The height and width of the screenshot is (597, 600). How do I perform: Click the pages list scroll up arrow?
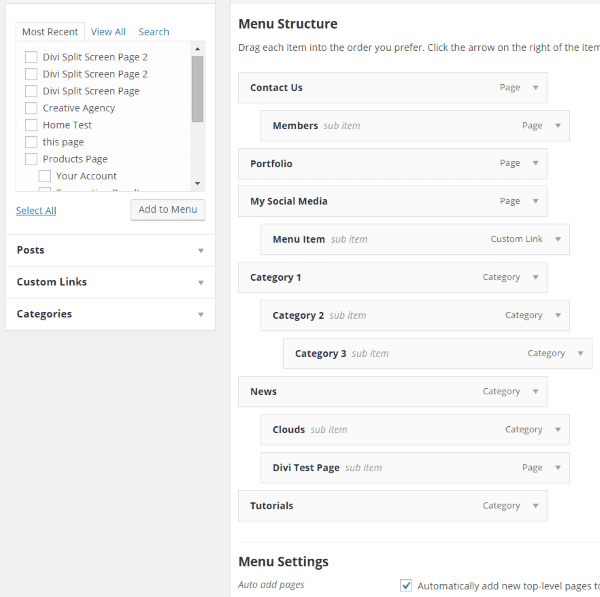point(197,49)
